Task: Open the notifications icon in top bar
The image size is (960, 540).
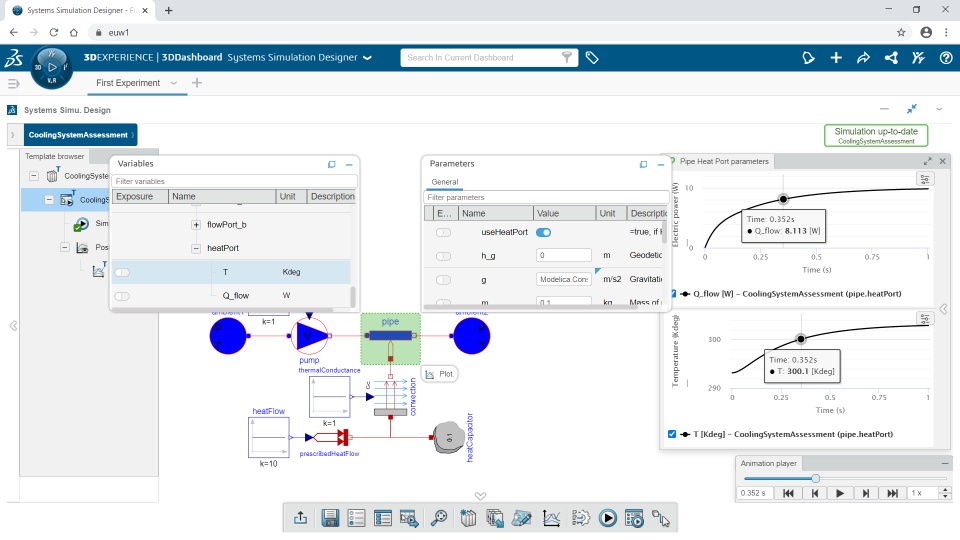Action: click(x=808, y=58)
